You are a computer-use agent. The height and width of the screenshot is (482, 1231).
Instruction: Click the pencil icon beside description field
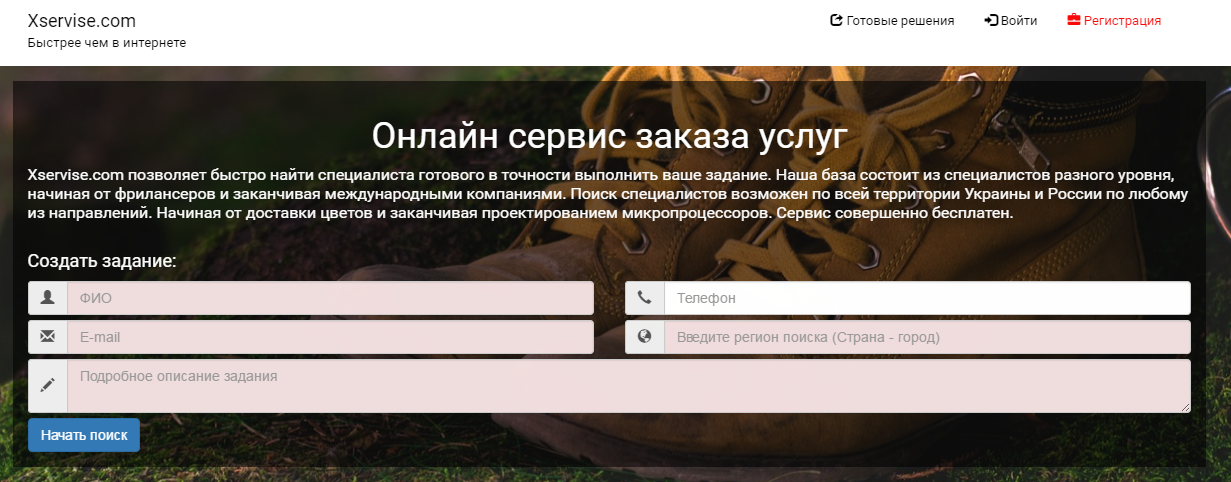pyautogui.click(x=47, y=385)
